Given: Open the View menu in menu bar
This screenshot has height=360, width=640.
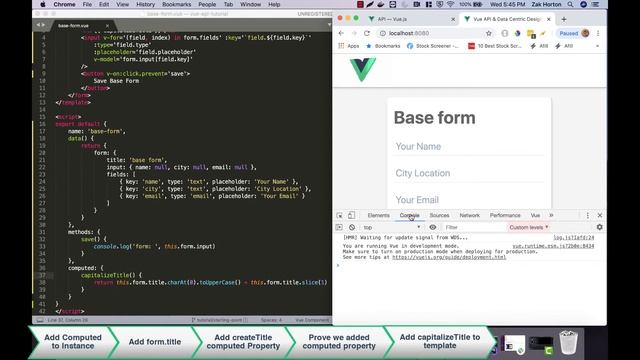Looking at the screenshot, I should 122,4.
